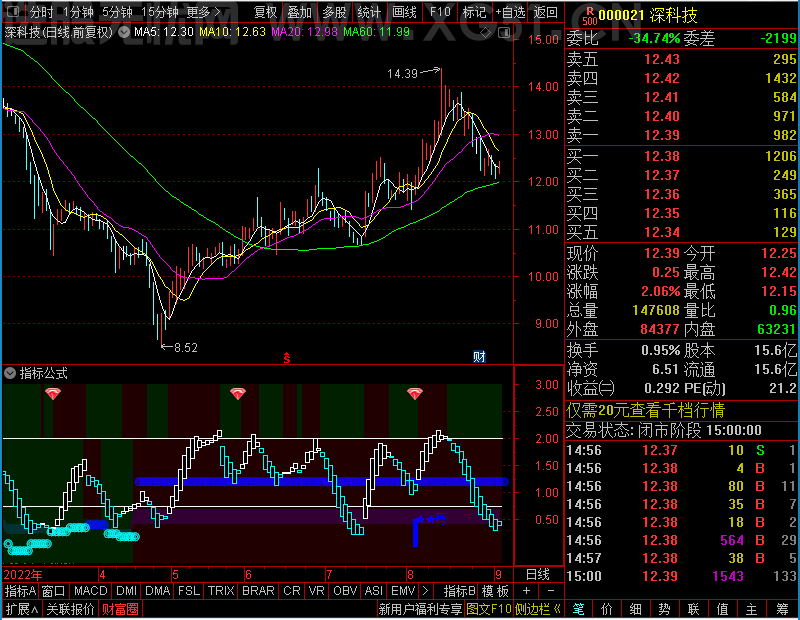Click the rightmost red diamond in indicator panel
This screenshot has height=620, width=800.
(x=415, y=393)
